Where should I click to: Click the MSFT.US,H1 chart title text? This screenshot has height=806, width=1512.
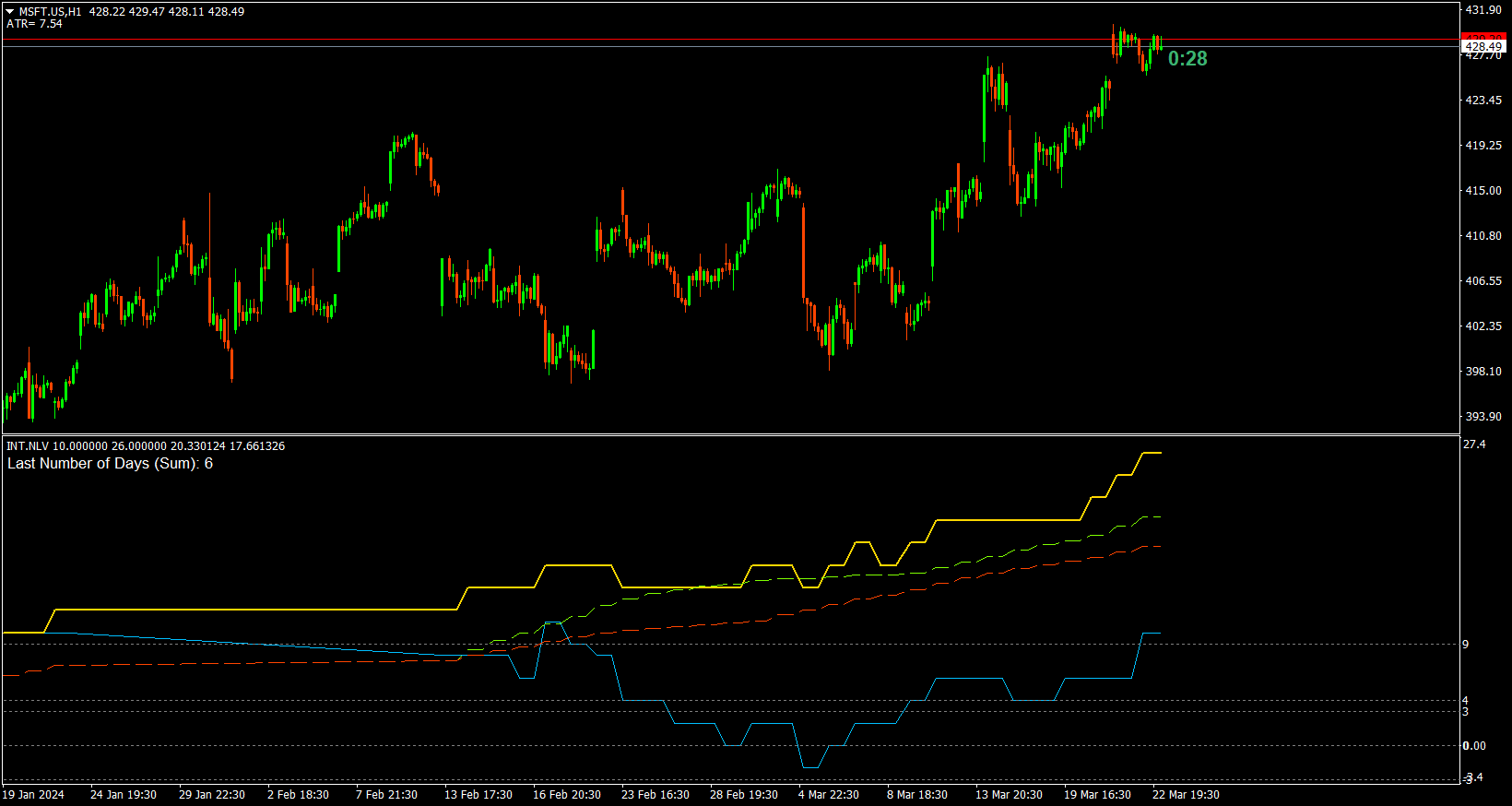[x=50, y=12]
